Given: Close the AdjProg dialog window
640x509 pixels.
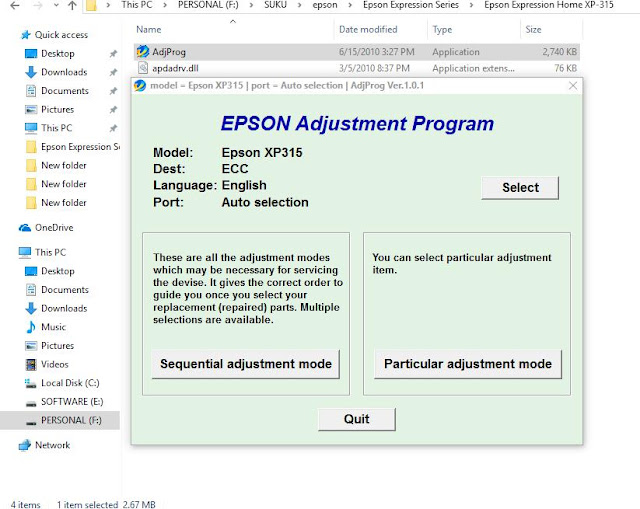Looking at the screenshot, I should 573,86.
